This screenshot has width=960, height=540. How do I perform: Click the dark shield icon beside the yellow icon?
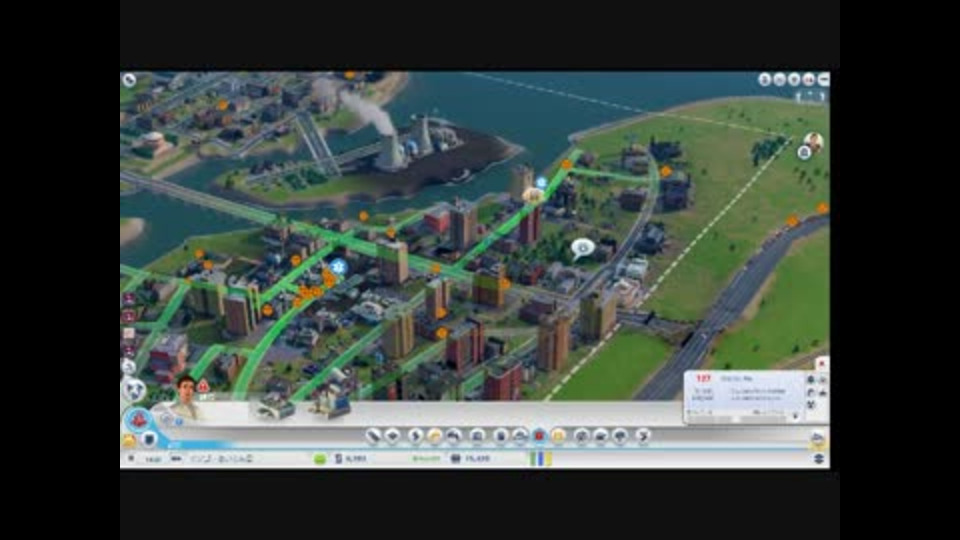tap(149, 439)
